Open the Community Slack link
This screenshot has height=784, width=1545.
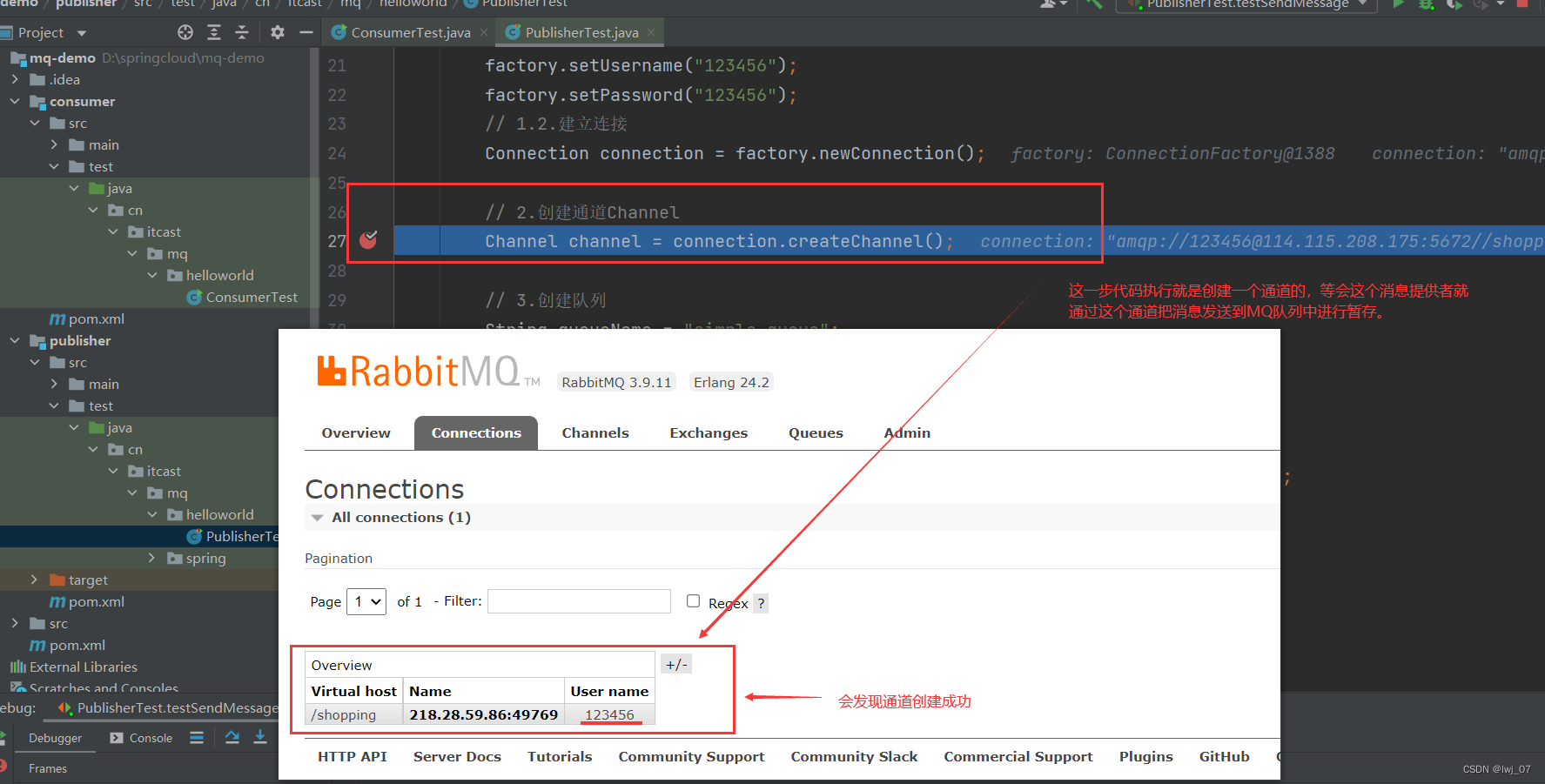pyautogui.click(x=854, y=756)
